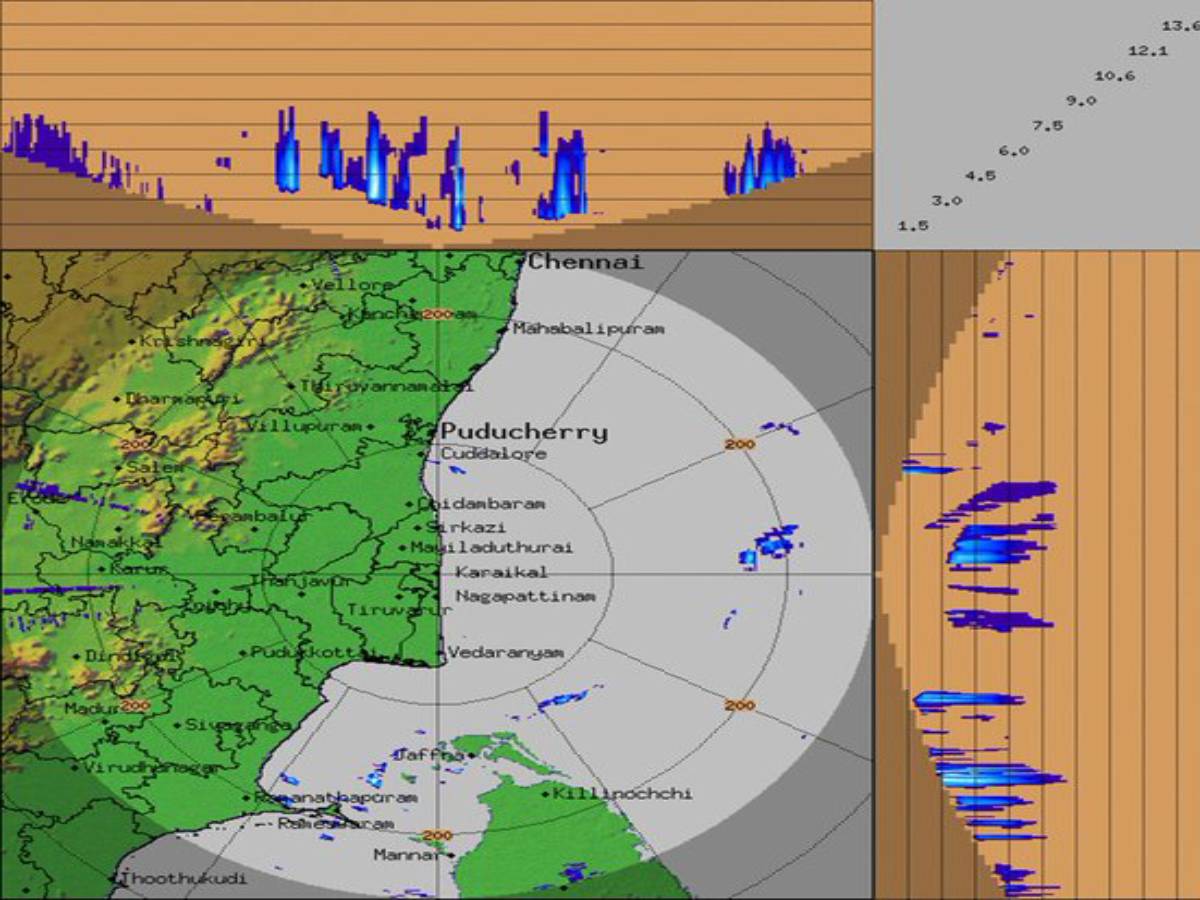Select the 1.5 height scale value

(x=913, y=226)
